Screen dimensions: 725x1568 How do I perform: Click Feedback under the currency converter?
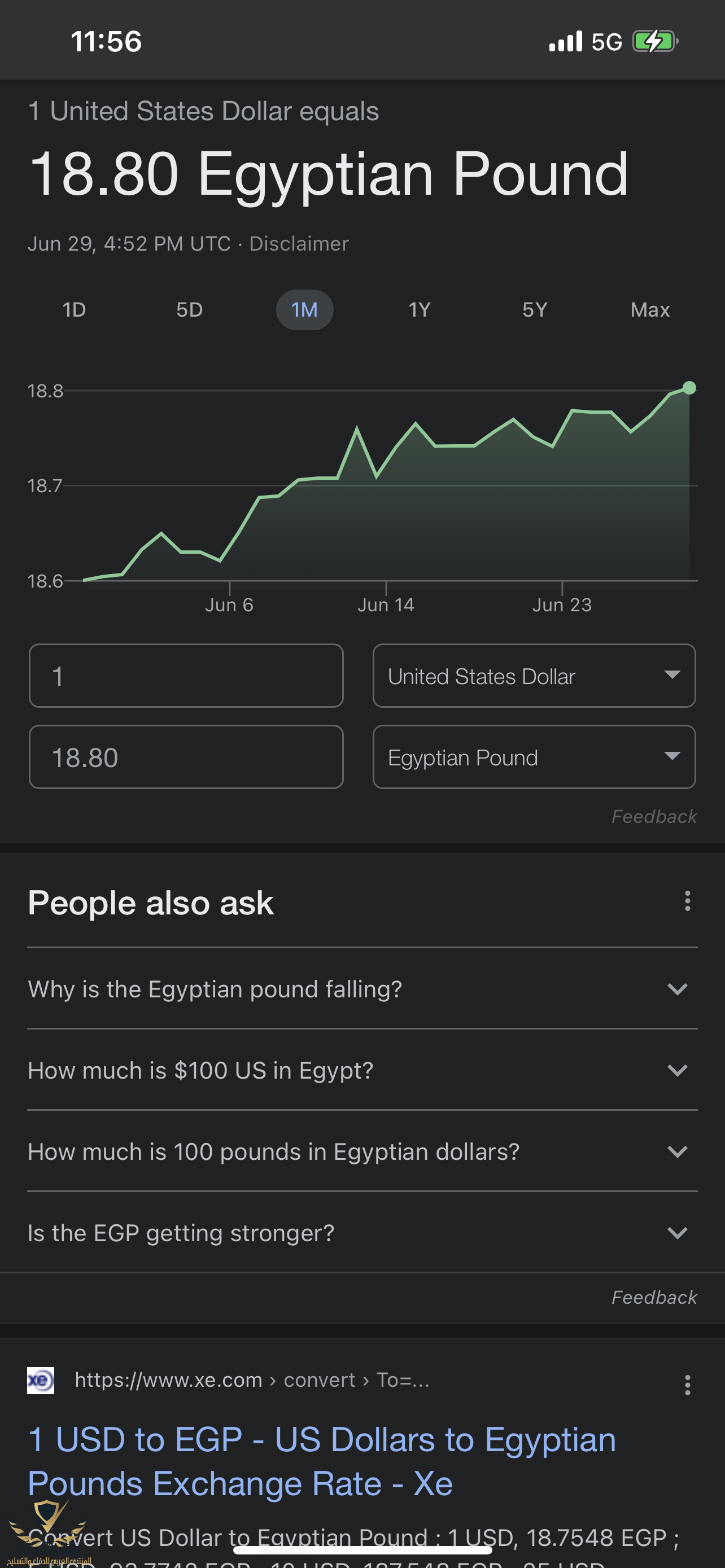(654, 816)
